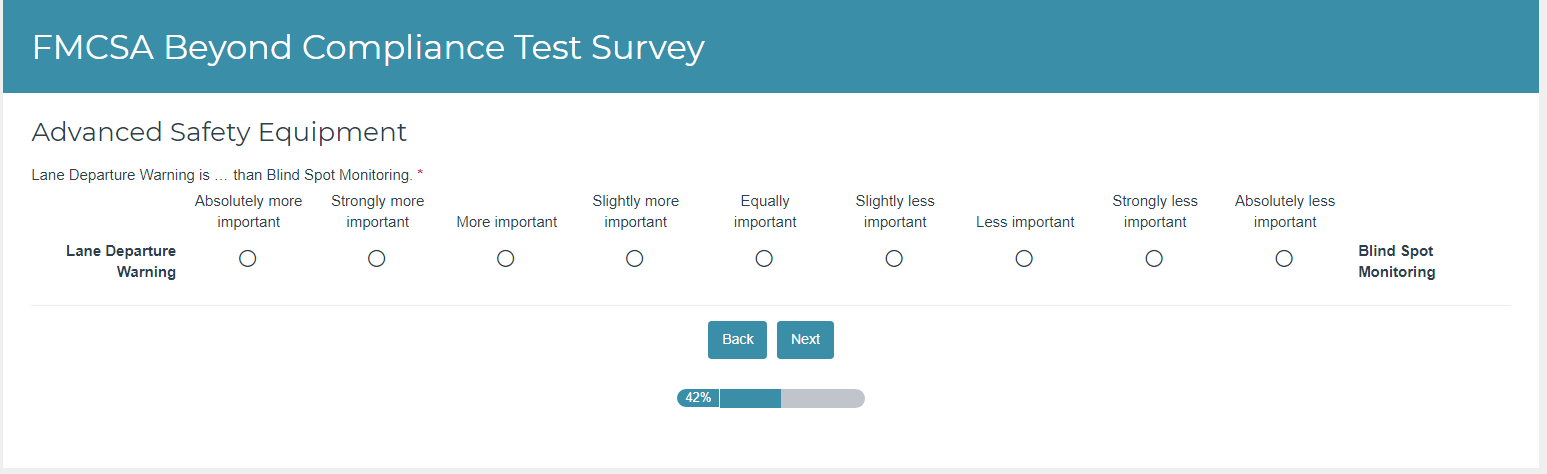1547x474 pixels.
Task: Select the "Slightly more important" radio option
Action: click(x=635, y=259)
